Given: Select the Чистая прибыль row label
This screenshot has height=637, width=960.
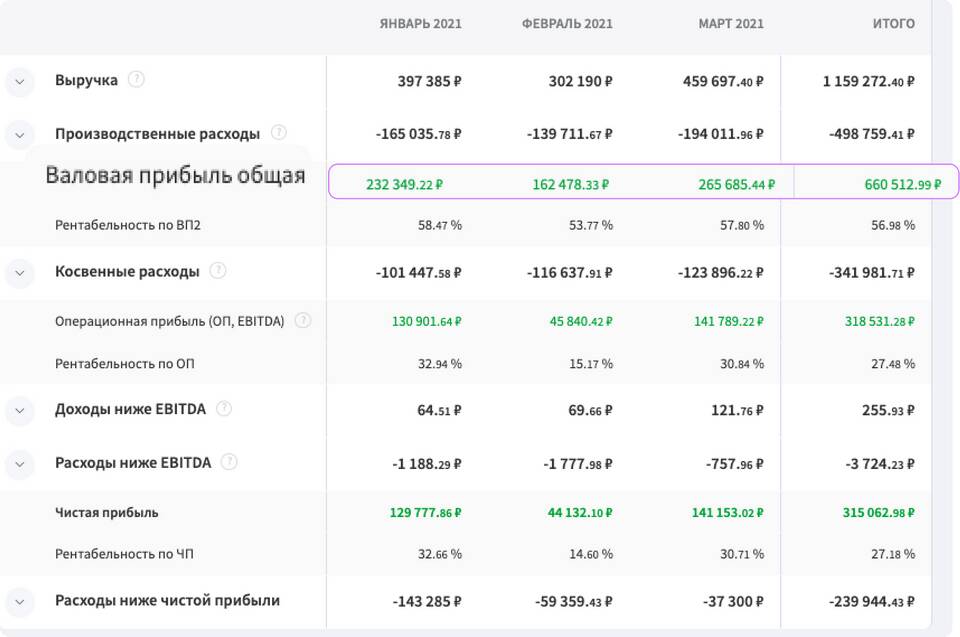Looking at the screenshot, I should (x=107, y=513).
